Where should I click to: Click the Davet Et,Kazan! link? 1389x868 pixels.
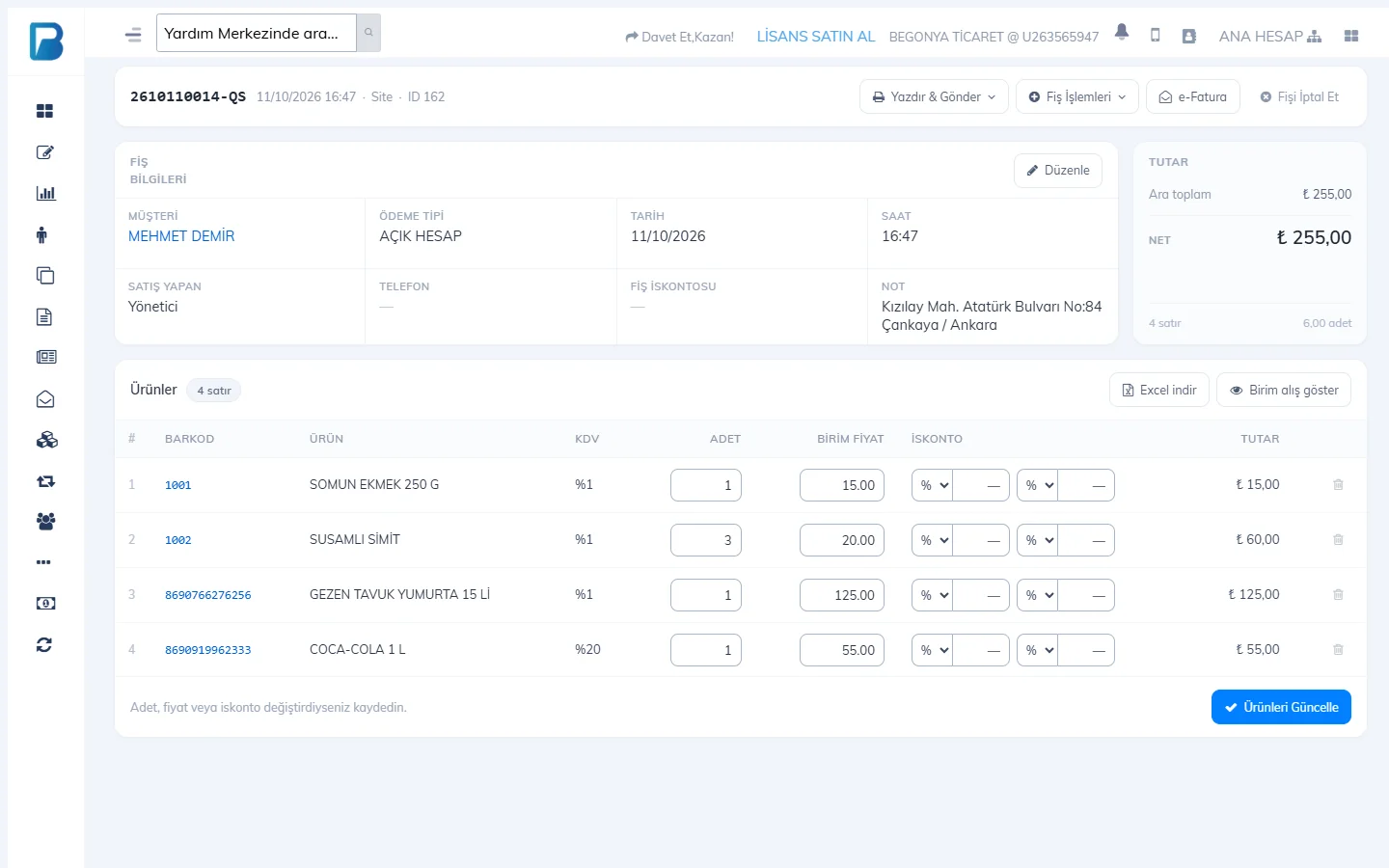679,37
